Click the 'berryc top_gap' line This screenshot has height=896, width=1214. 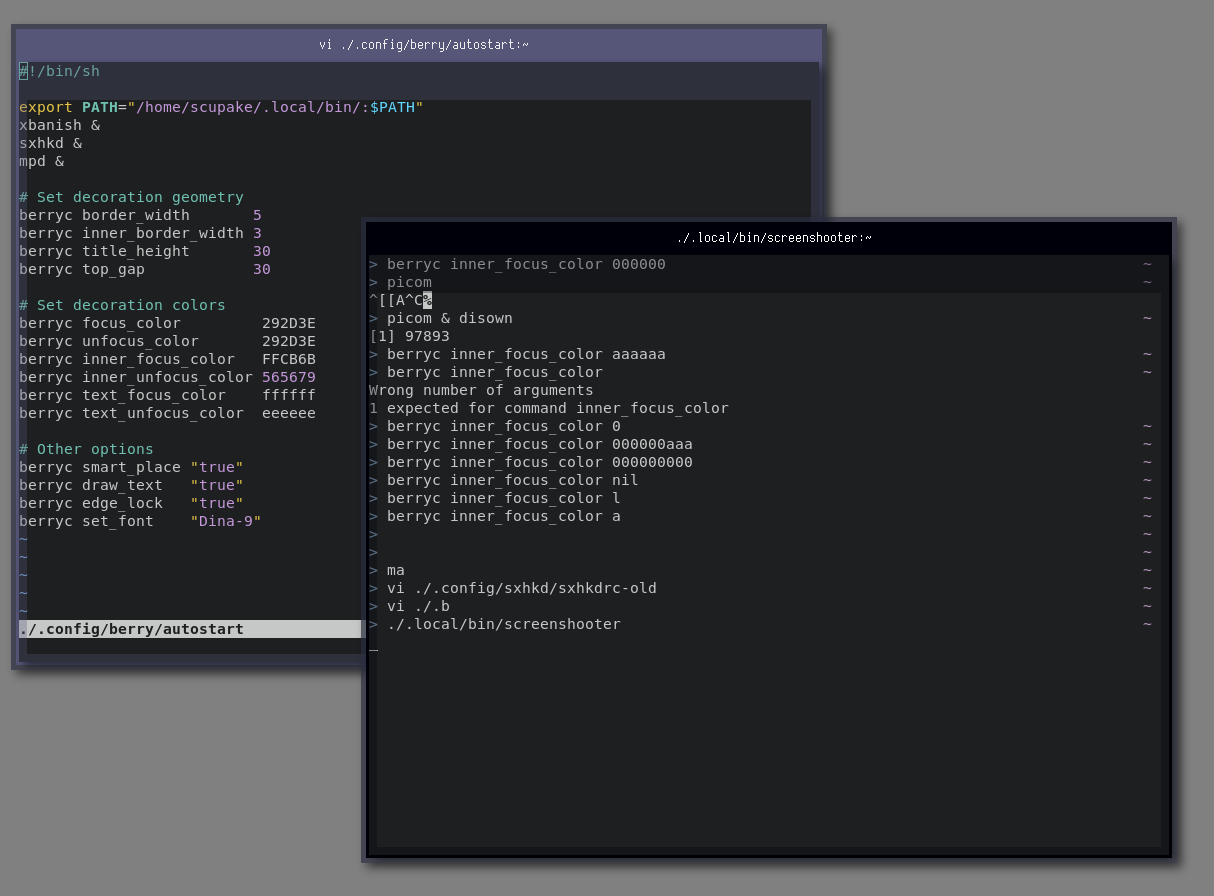click(145, 269)
